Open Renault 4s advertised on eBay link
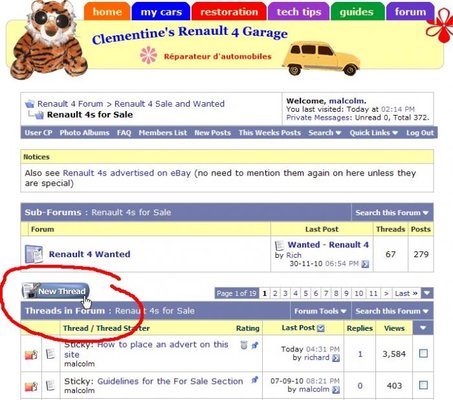This screenshot has height=400, width=453. click(x=127, y=173)
